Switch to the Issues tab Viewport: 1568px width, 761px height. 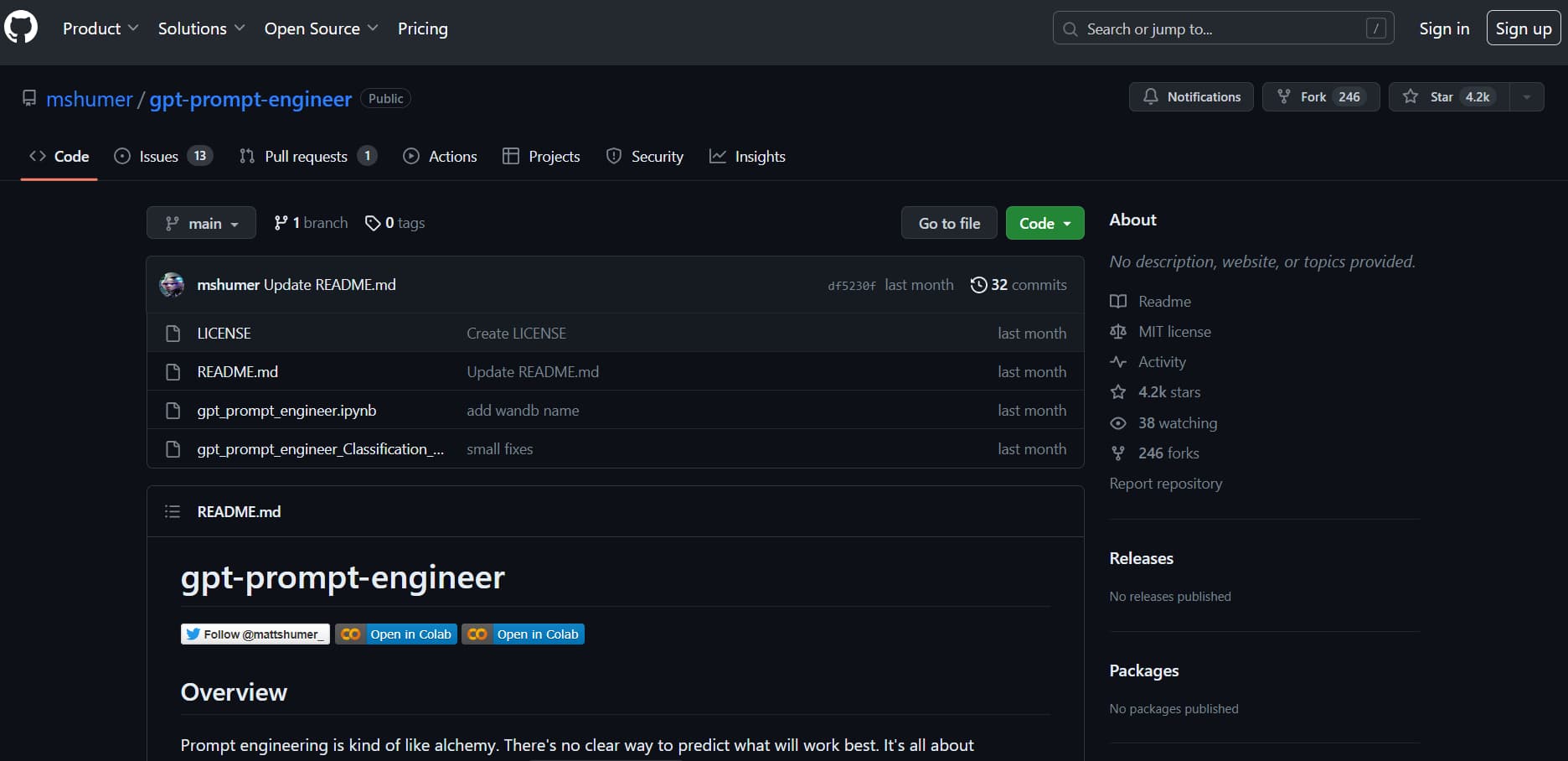(163, 156)
